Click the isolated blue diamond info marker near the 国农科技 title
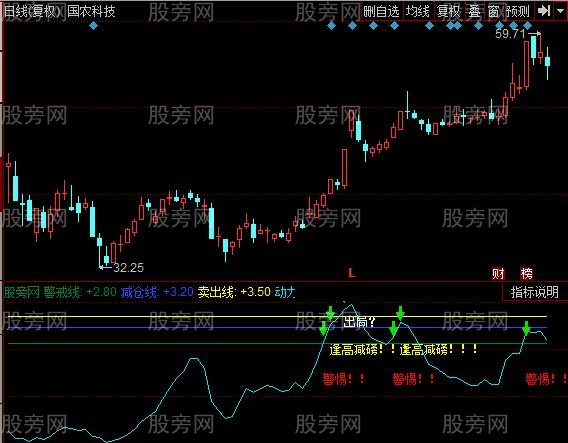The width and height of the screenshot is (568, 443). coord(93,26)
